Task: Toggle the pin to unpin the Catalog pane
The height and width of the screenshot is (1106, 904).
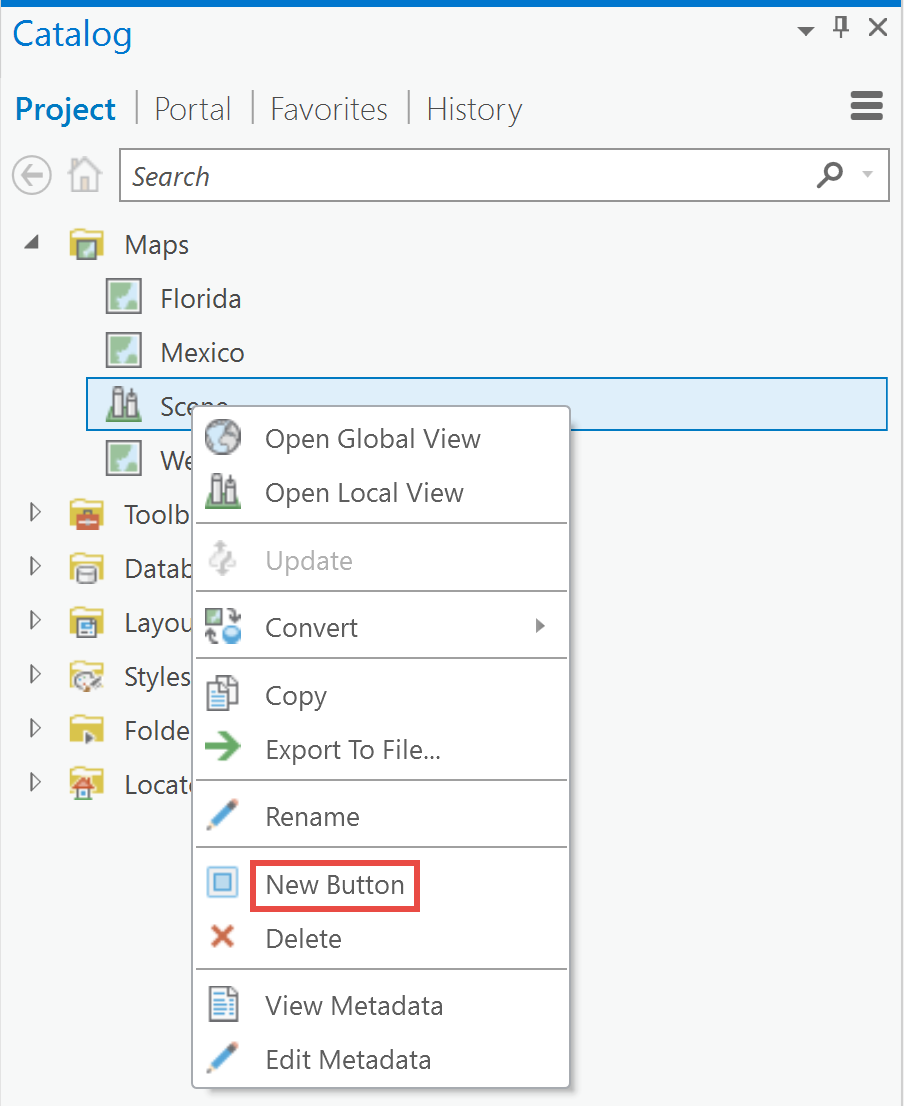Action: (841, 27)
